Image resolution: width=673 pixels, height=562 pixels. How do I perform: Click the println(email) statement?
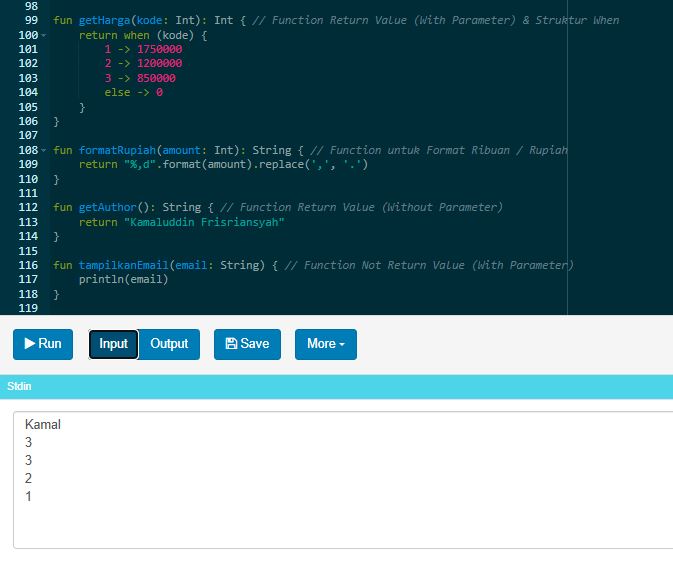[123, 279]
